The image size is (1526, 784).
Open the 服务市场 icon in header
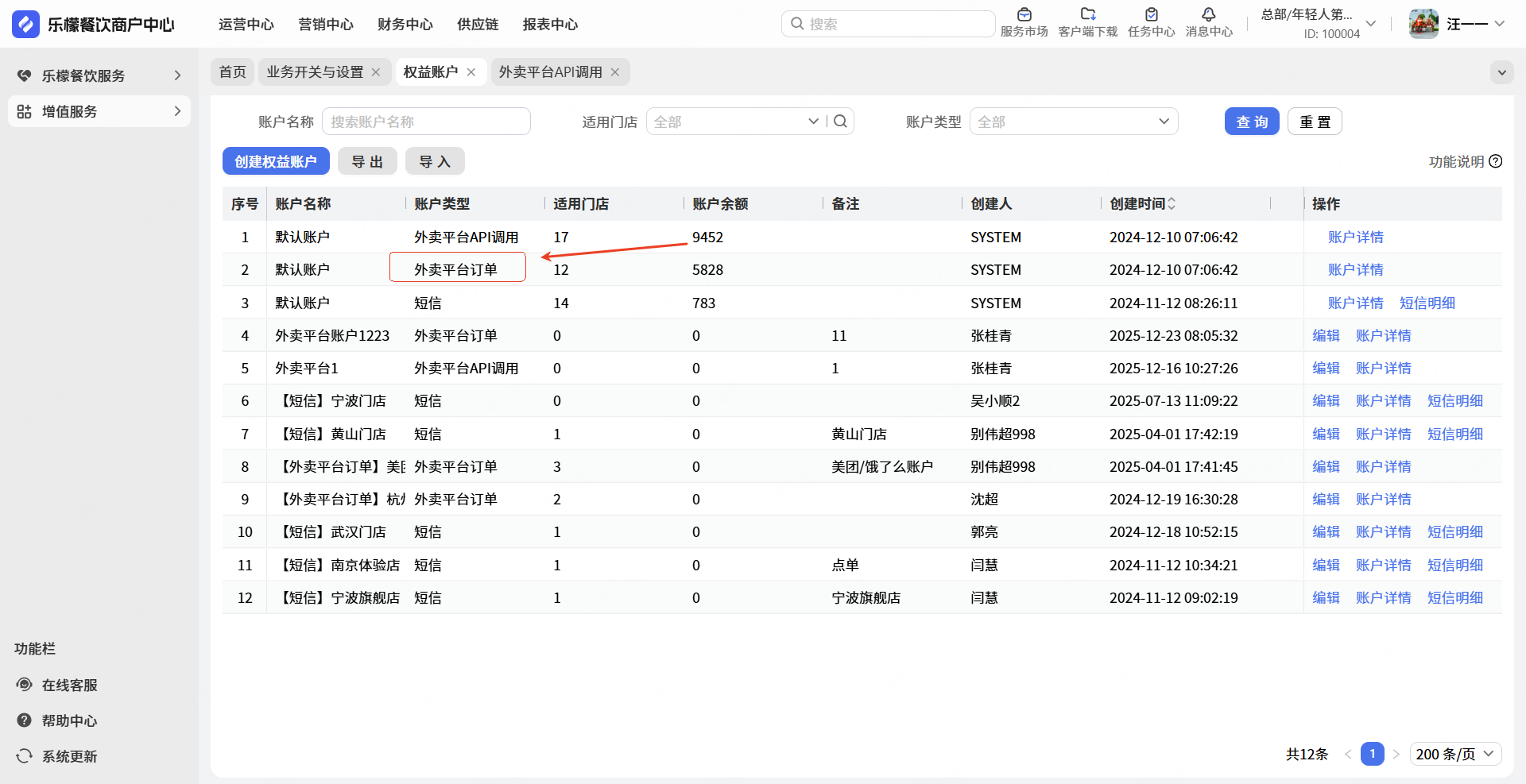point(1024,15)
